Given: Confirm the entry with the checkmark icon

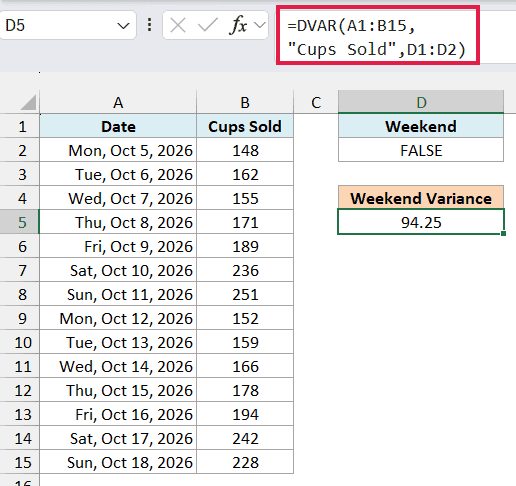Looking at the screenshot, I should click(207, 25).
